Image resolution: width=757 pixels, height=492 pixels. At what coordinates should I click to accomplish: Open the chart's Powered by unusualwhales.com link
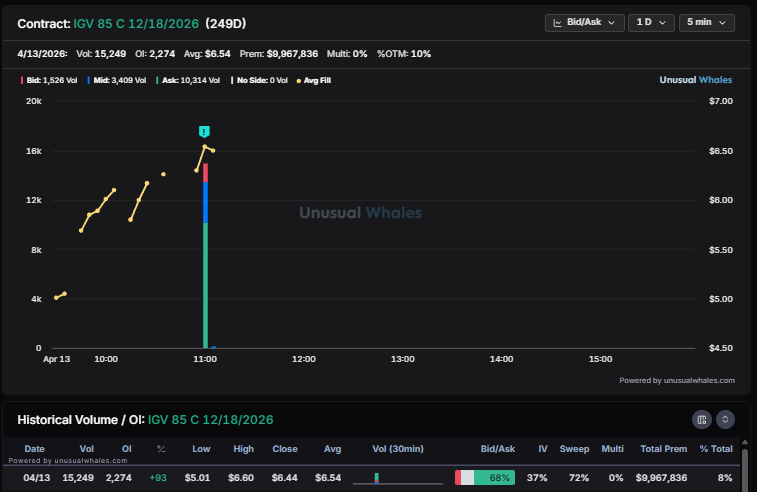coord(677,380)
